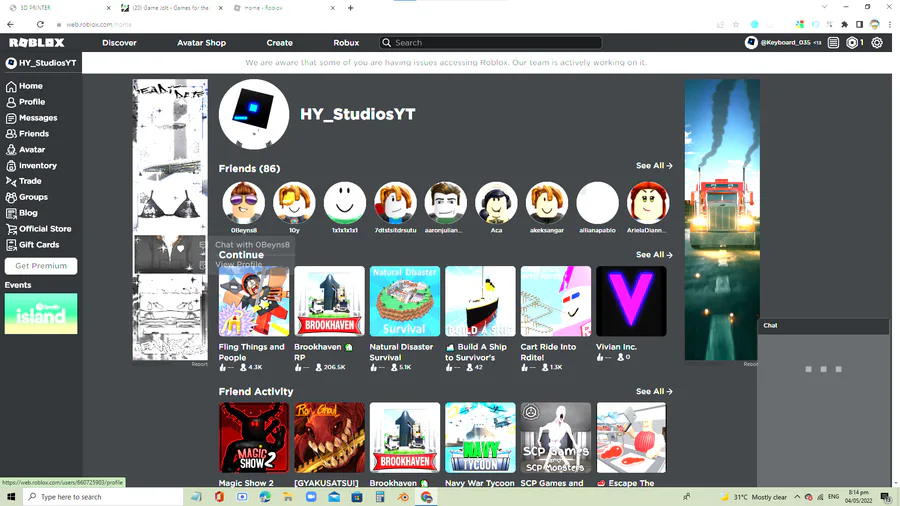This screenshot has width=900, height=506.
Task: Open the Create menu
Action: pos(280,42)
